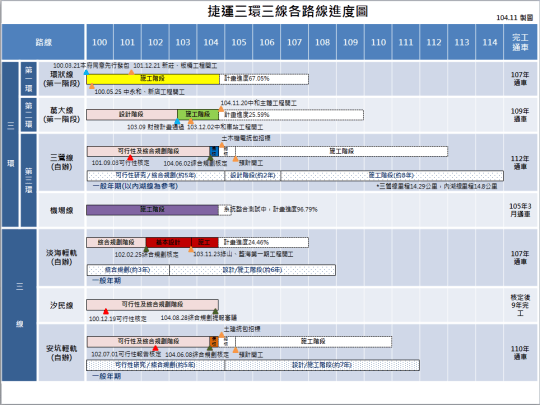This screenshot has height=405, width=540.
Task: Click the green triangle at 102.02.25 綜合規劃核定
Action: 146,249
